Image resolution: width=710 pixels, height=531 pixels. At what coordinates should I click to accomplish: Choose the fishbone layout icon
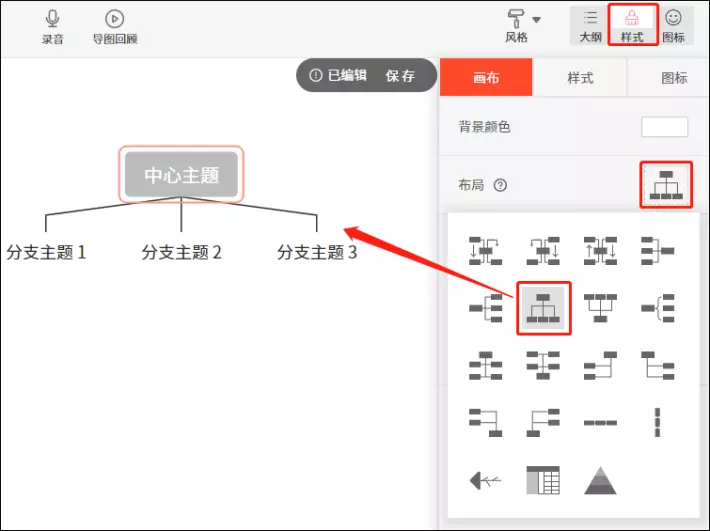point(485,481)
